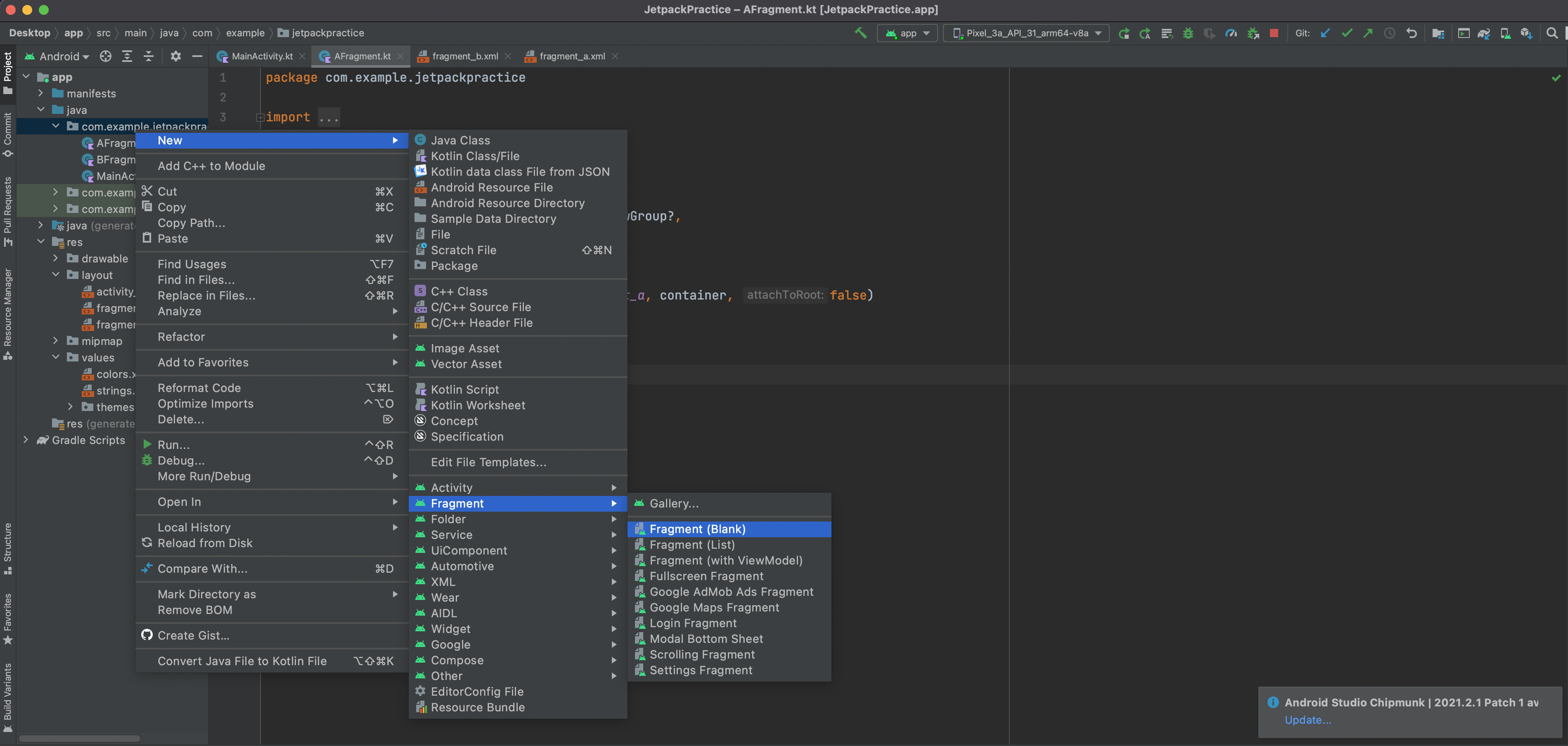This screenshot has height=746, width=1568.
Task: Click the horizontal scrollbar in Project panel
Action: 79,738
